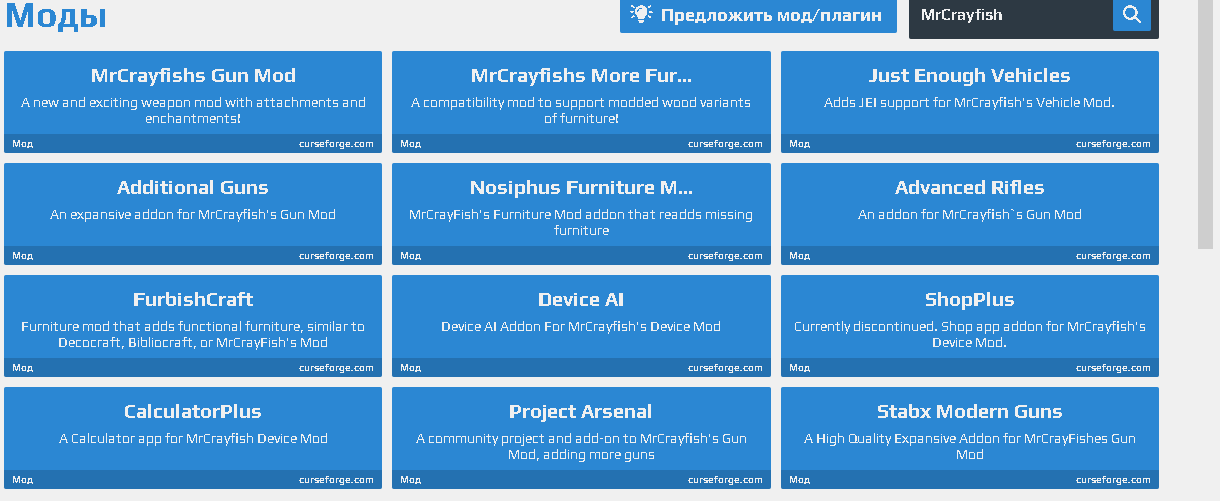Click curseforge.com on MrCrayfishs More Fur... card

pos(725,144)
